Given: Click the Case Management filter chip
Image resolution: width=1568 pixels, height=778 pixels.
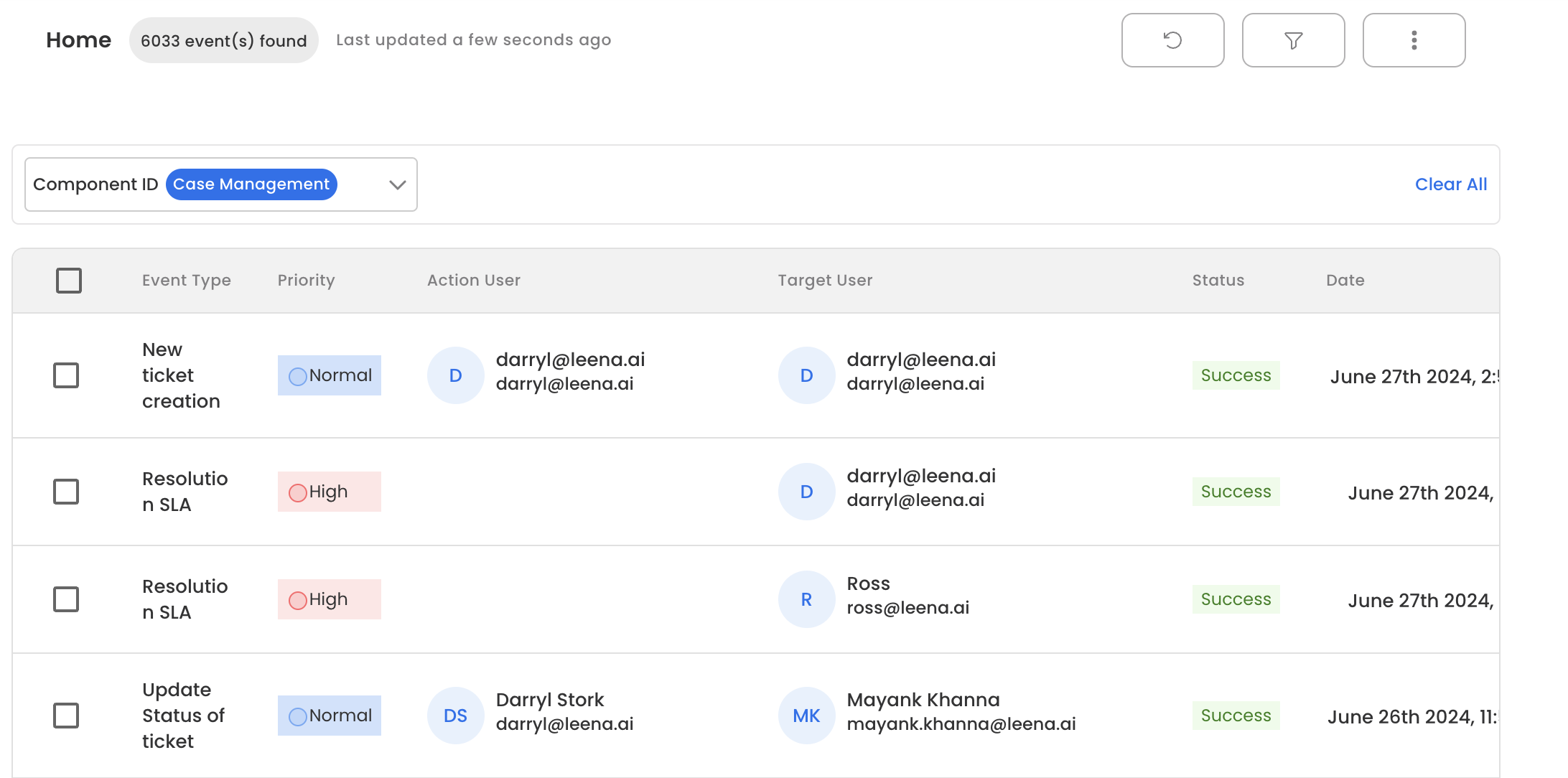Looking at the screenshot, I should [251, 184].
